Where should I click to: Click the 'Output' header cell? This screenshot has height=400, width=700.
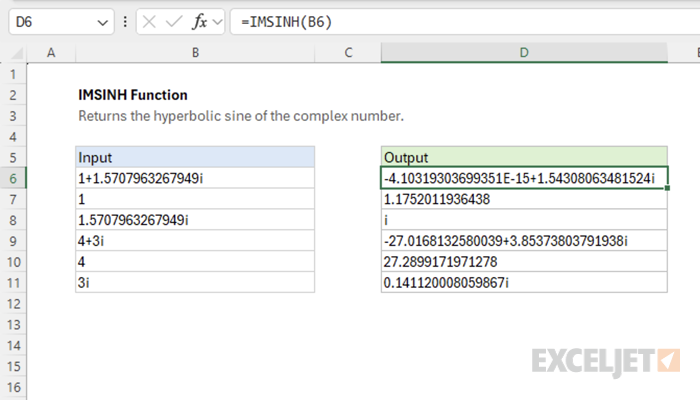[524, 157]
